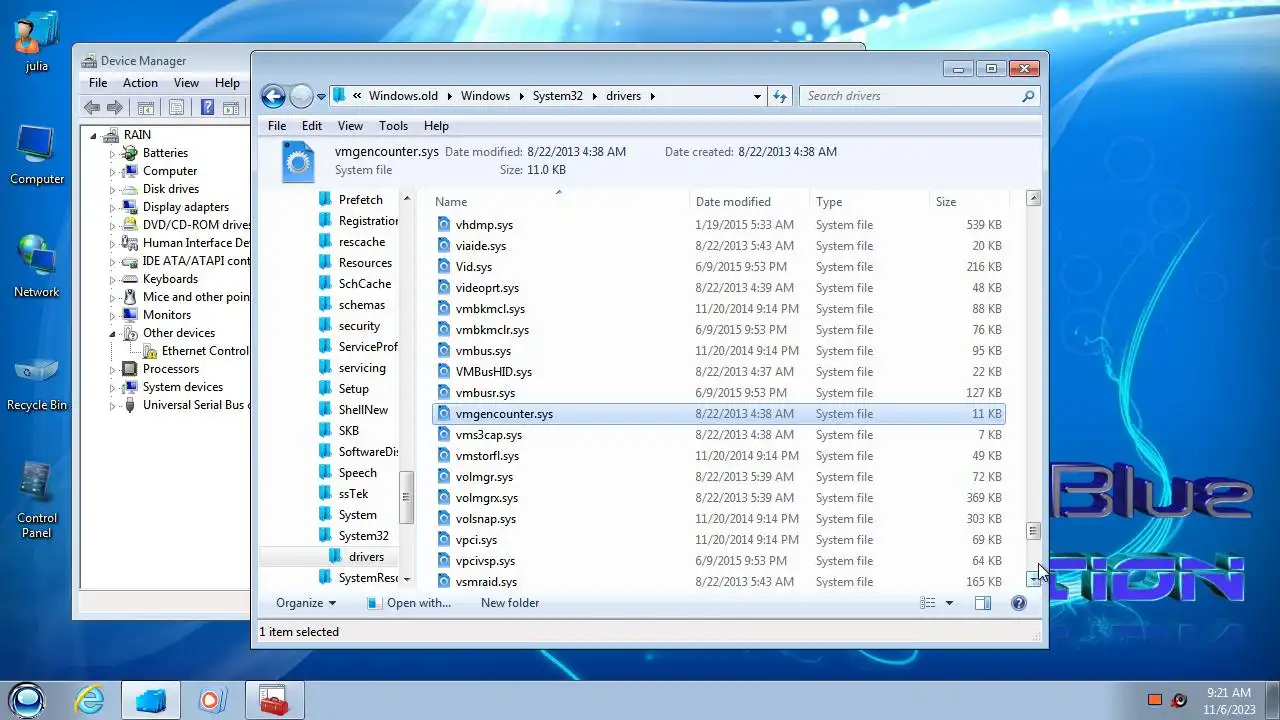1280x720 pixels.
Task: Open the Organize dropdown button
Action: tap(306, 603)
